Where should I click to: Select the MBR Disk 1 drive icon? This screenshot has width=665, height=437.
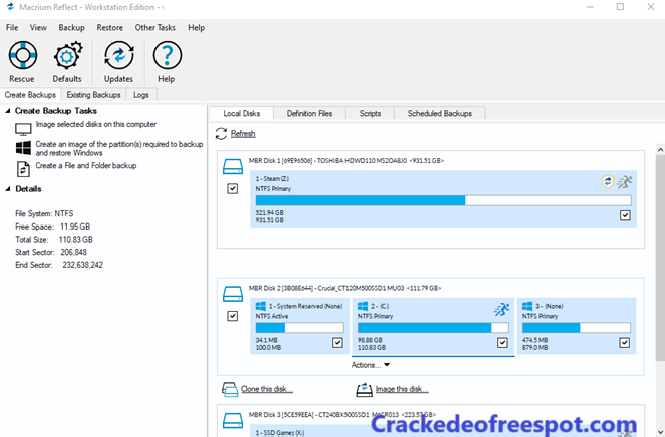pos(233,166)
